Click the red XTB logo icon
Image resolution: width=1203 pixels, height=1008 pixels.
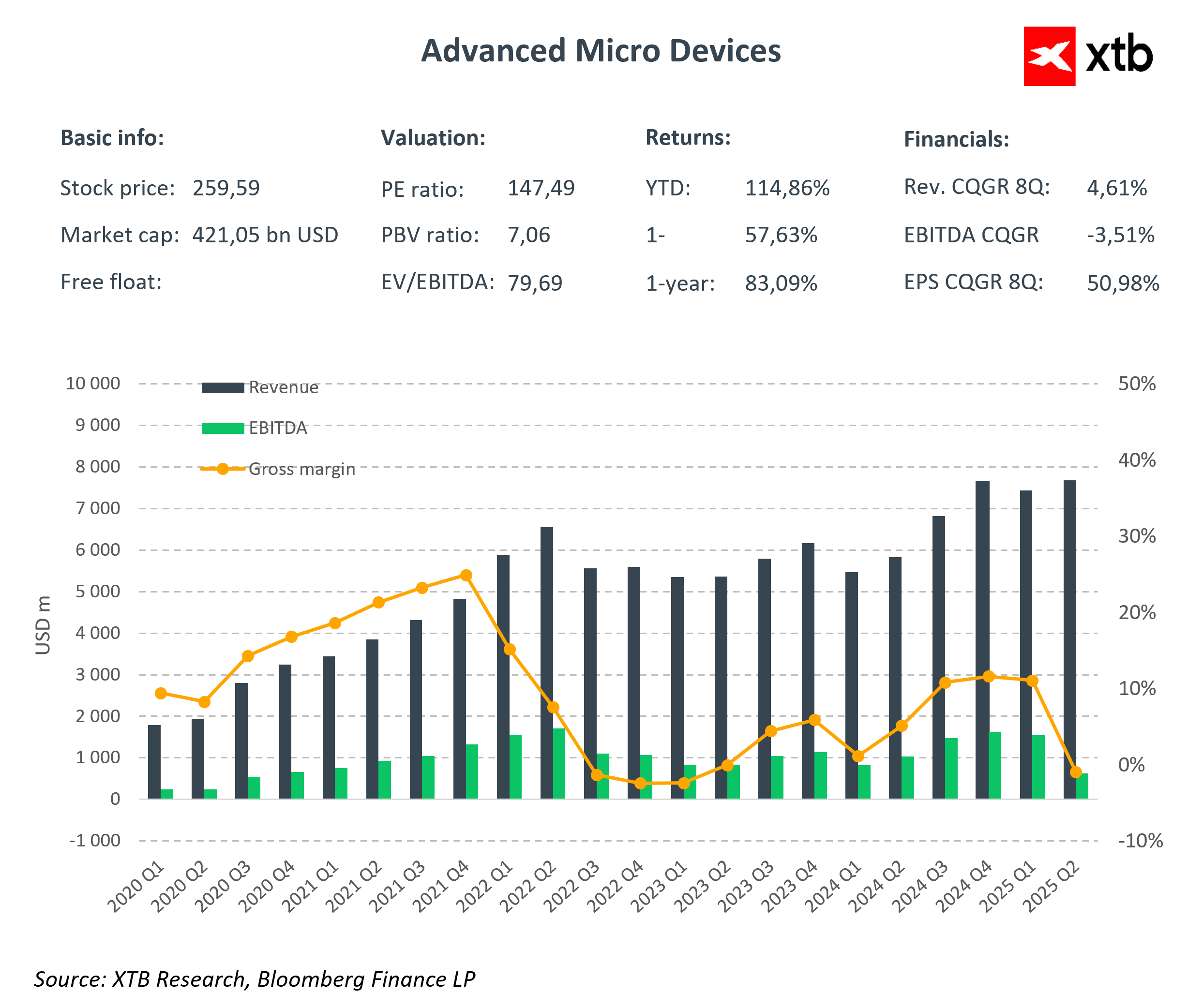[x=1049, y=56]
